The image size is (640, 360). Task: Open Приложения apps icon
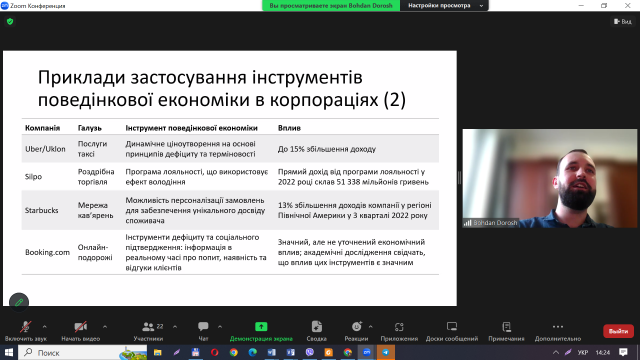pos(399,327)
